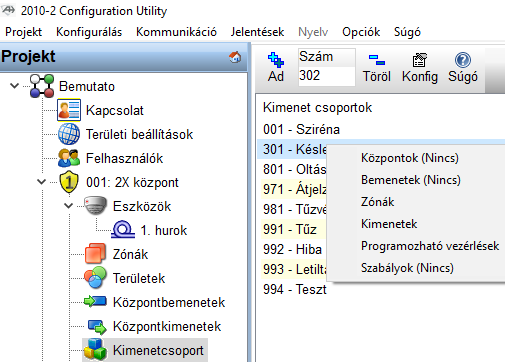Image resolution: width=505 pixels, height=362 pixels.
Task: Select Központbemenetek tree label
Action: (x=169, y=302)
